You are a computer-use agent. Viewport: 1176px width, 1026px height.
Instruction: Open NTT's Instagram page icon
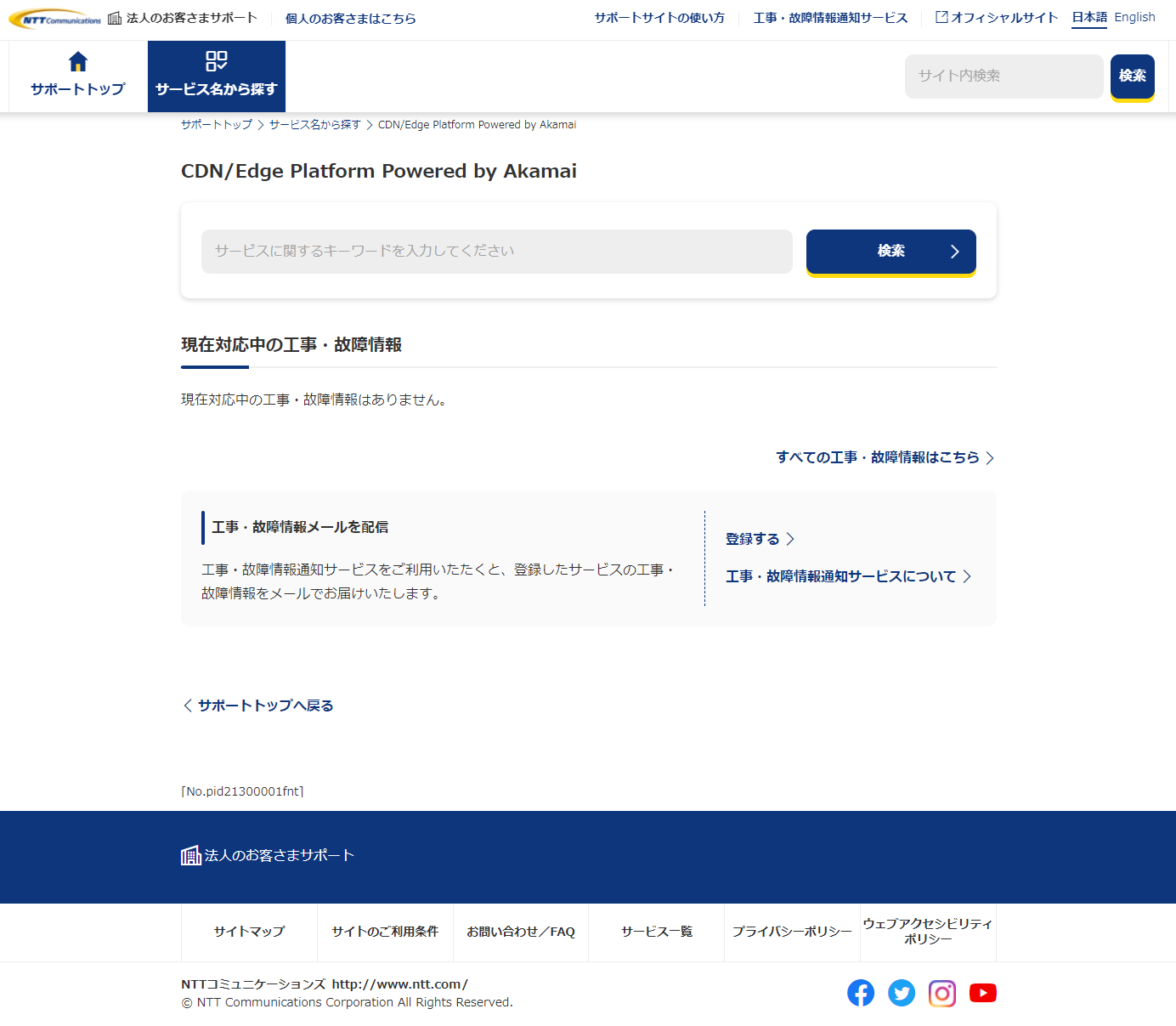pos(942,993)
